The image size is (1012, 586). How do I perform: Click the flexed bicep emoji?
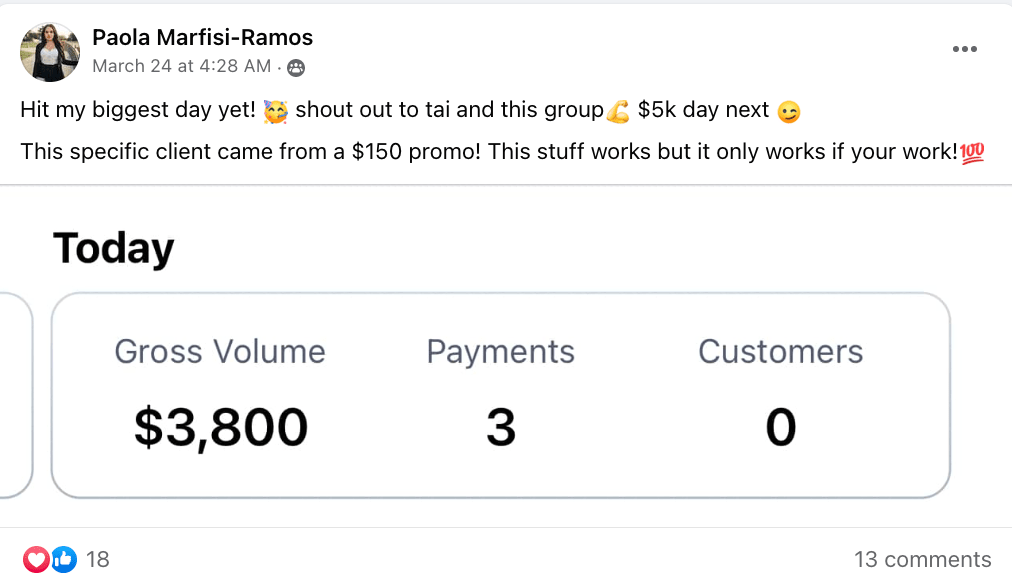coord(618,111)
